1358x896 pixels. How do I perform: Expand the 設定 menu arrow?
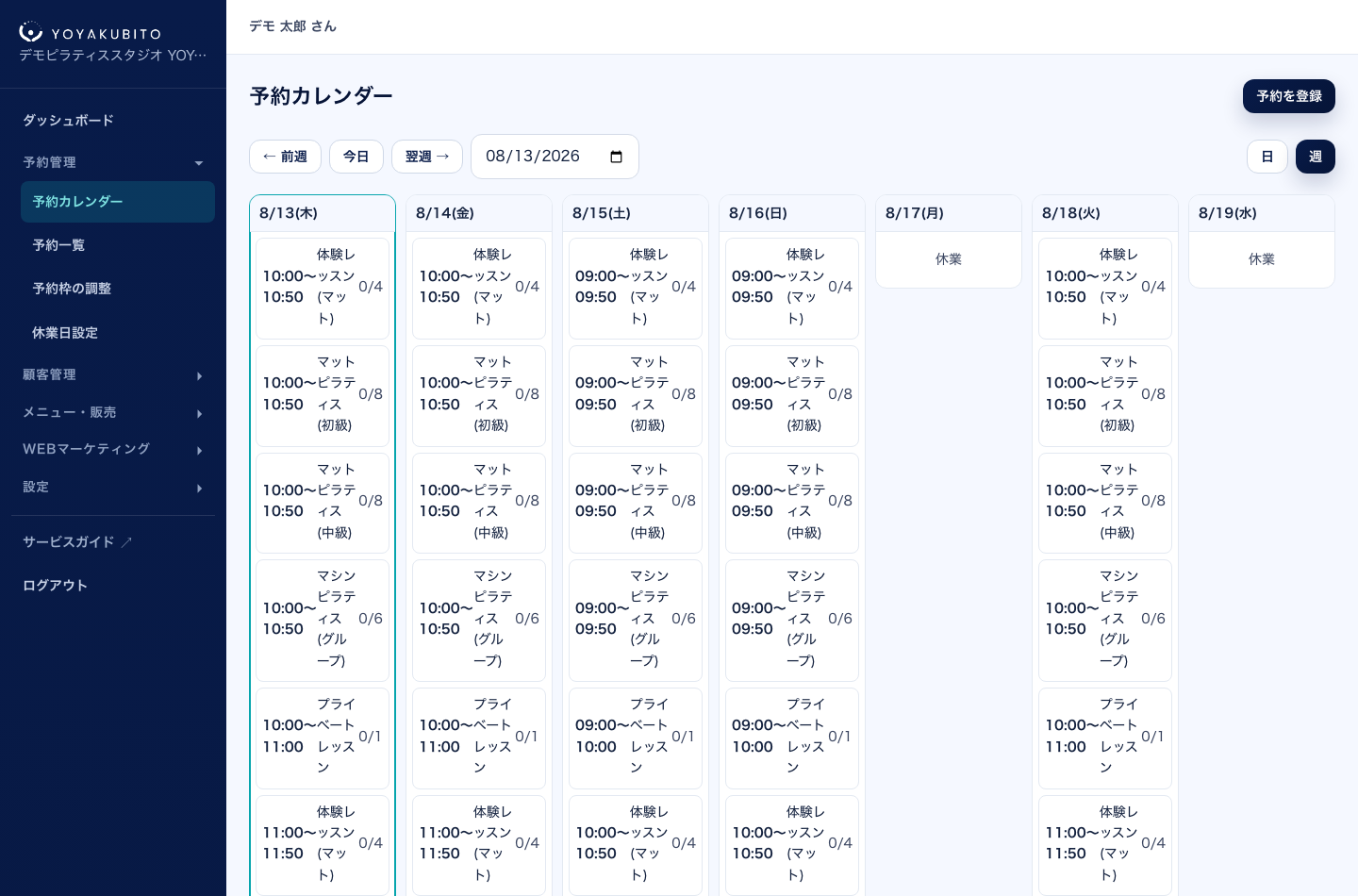[x=199, y=489]
